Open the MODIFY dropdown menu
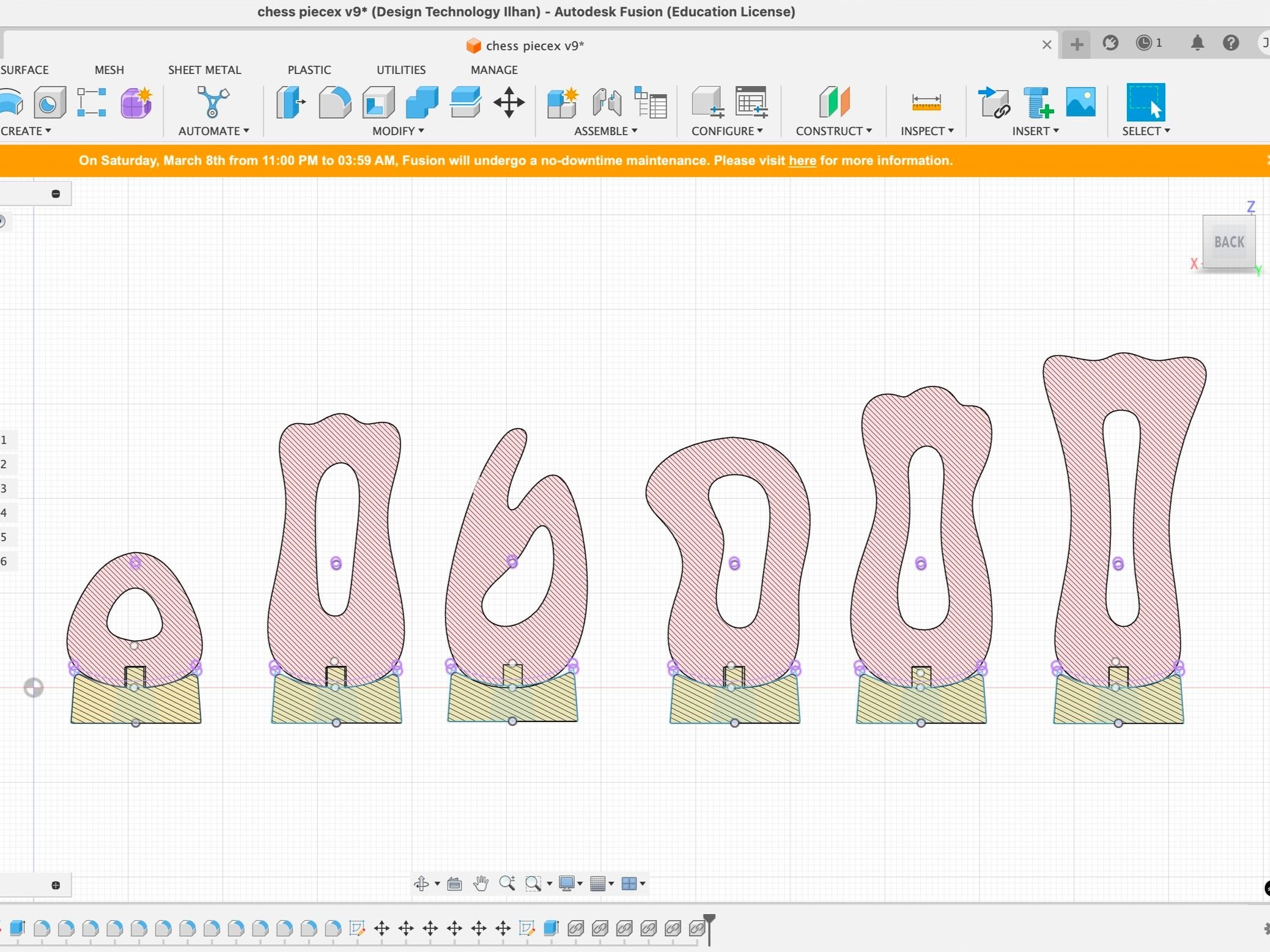The width and height of the screenshot is (1270, 952). click(398, 131)
